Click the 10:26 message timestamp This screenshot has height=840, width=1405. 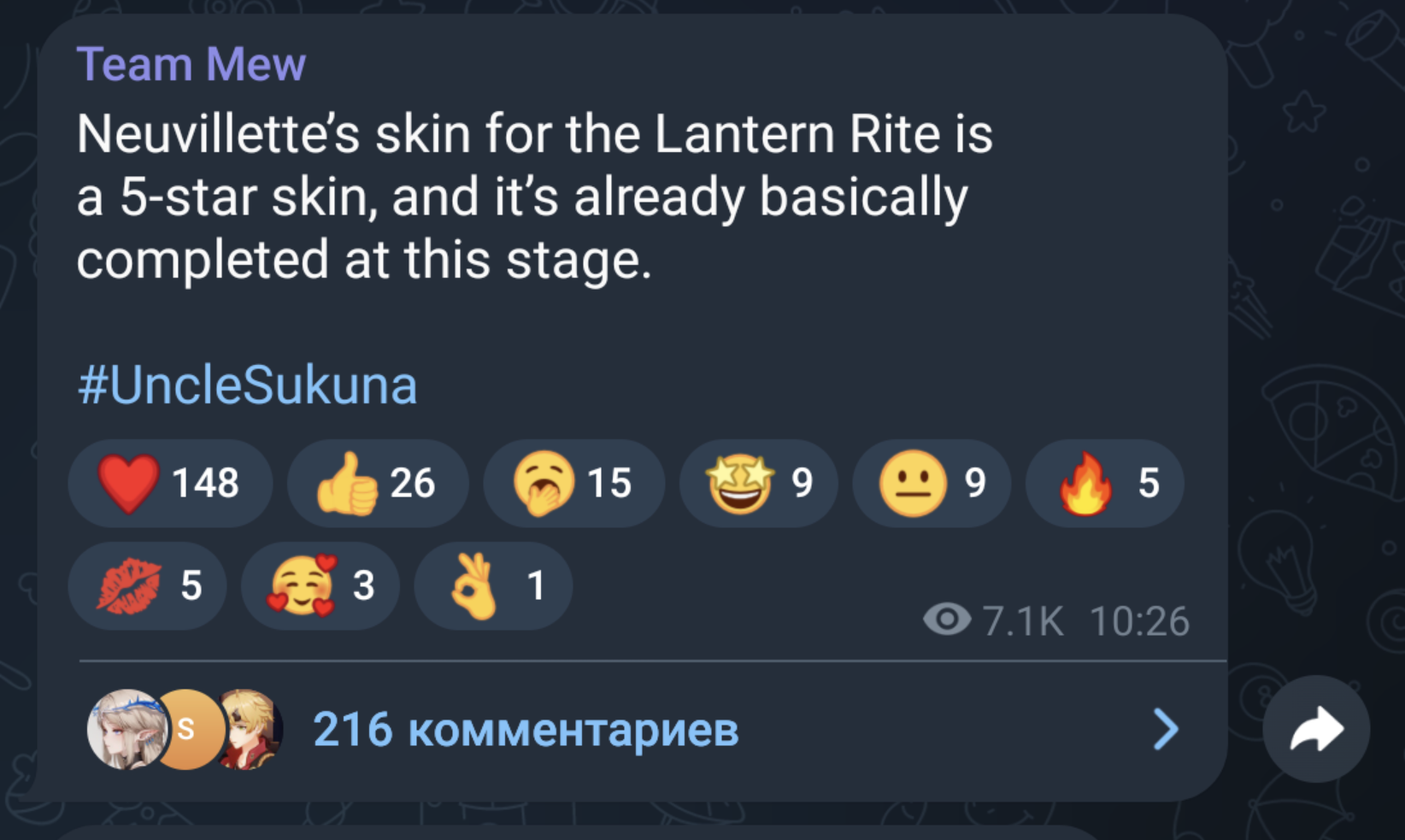[x=1139, y=621]
